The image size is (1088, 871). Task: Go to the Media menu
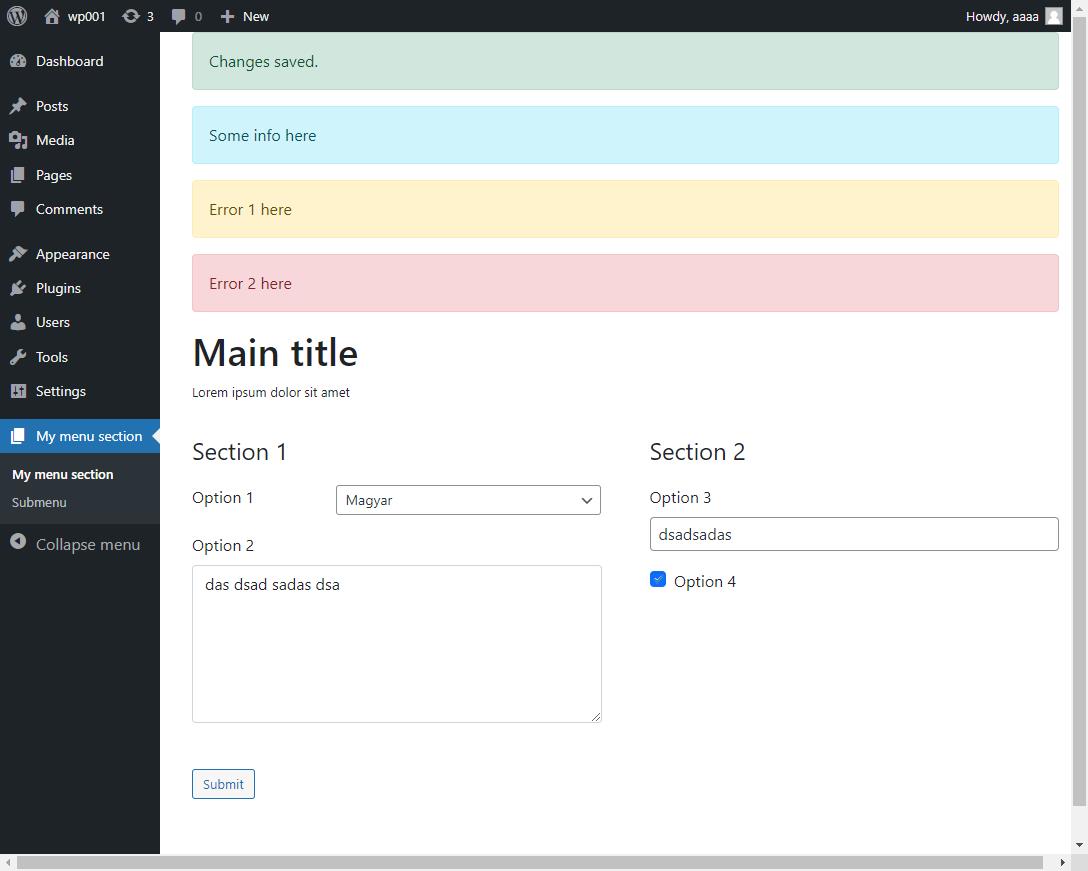point(80,140)
